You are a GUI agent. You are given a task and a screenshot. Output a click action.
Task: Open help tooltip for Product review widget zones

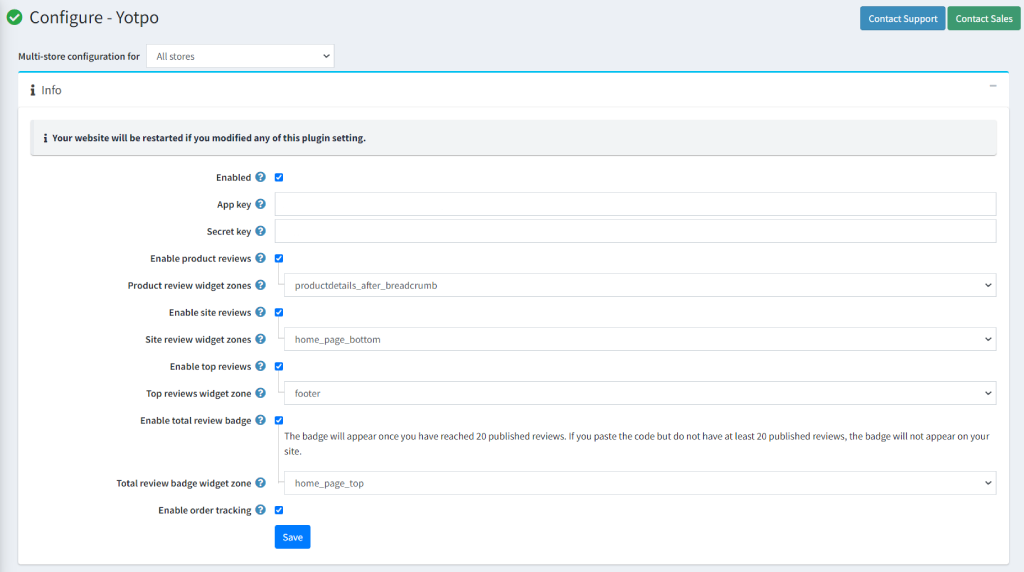click(x=261, y=285)
